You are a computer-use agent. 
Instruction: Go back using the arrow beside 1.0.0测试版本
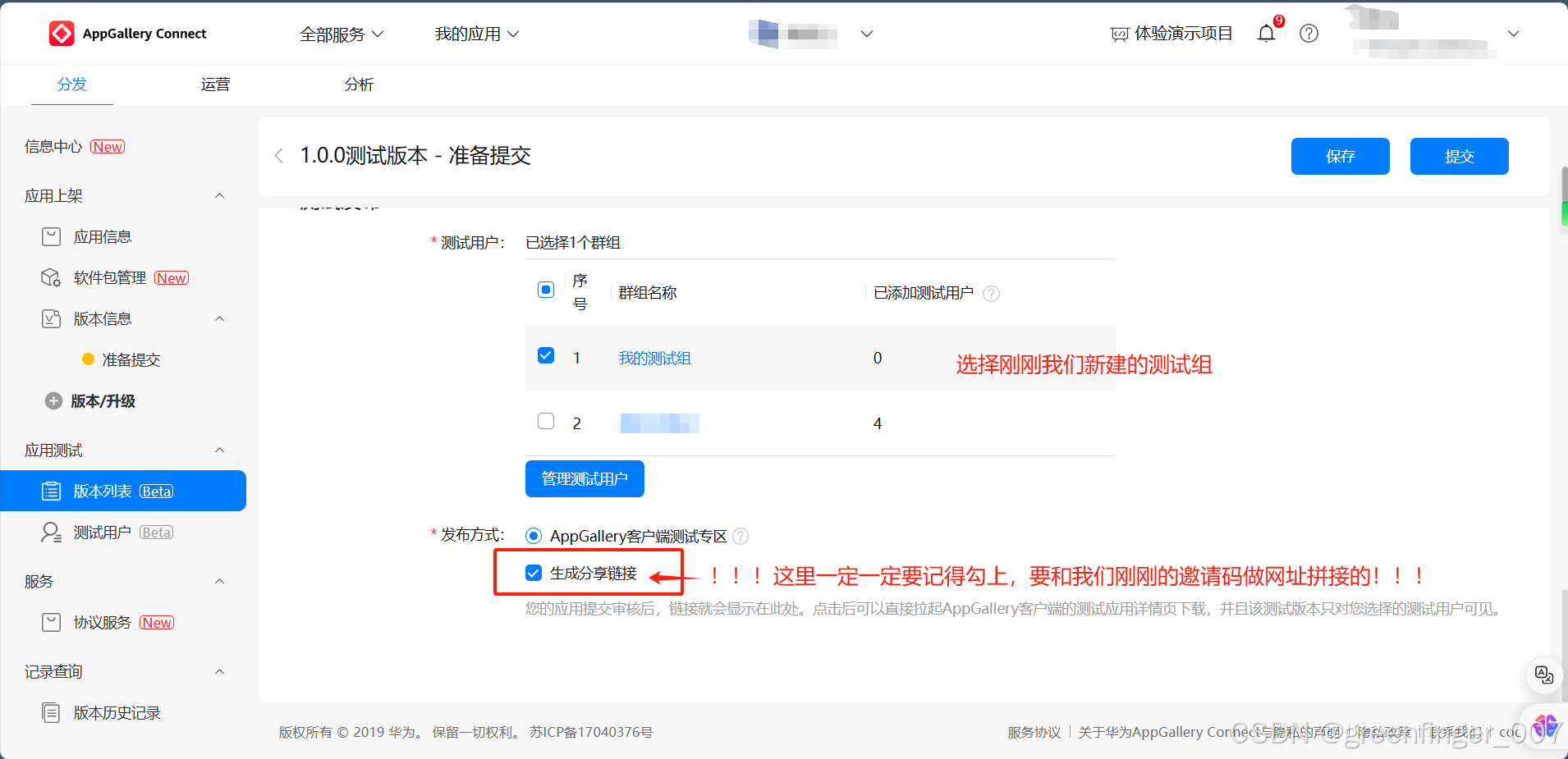coord(279,156)
